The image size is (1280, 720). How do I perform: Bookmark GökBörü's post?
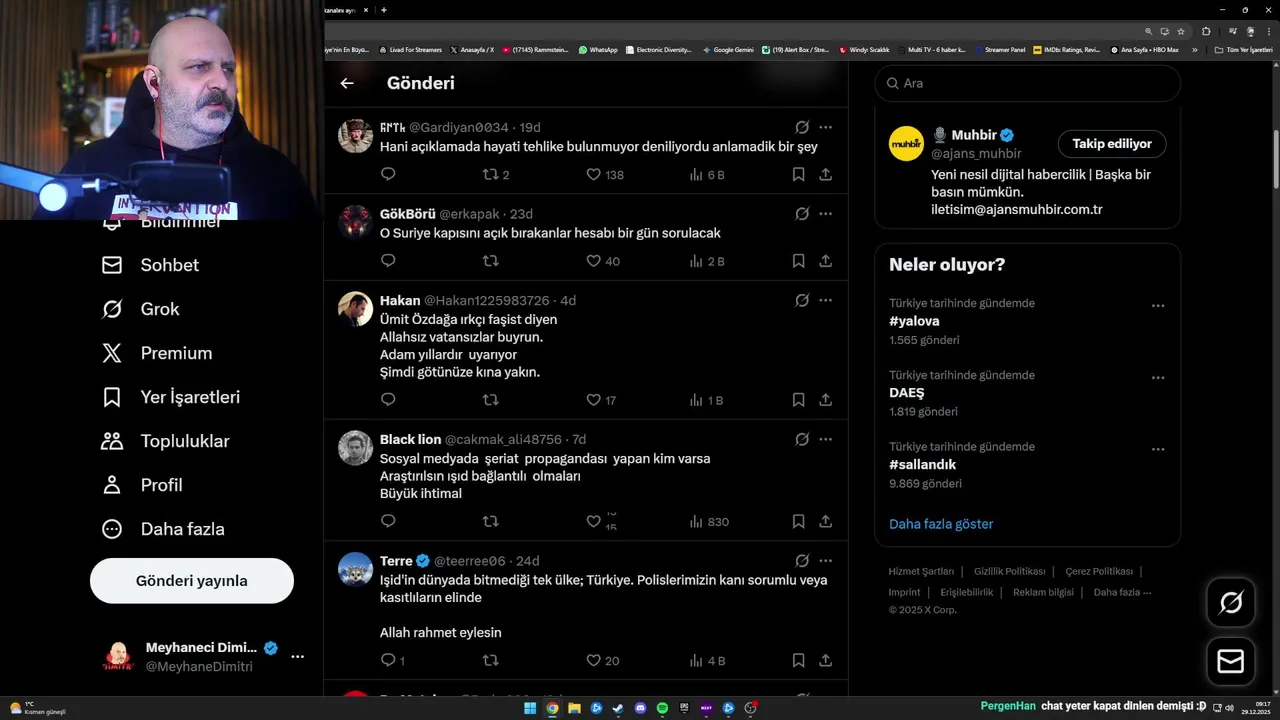click(x=798, y=261)
